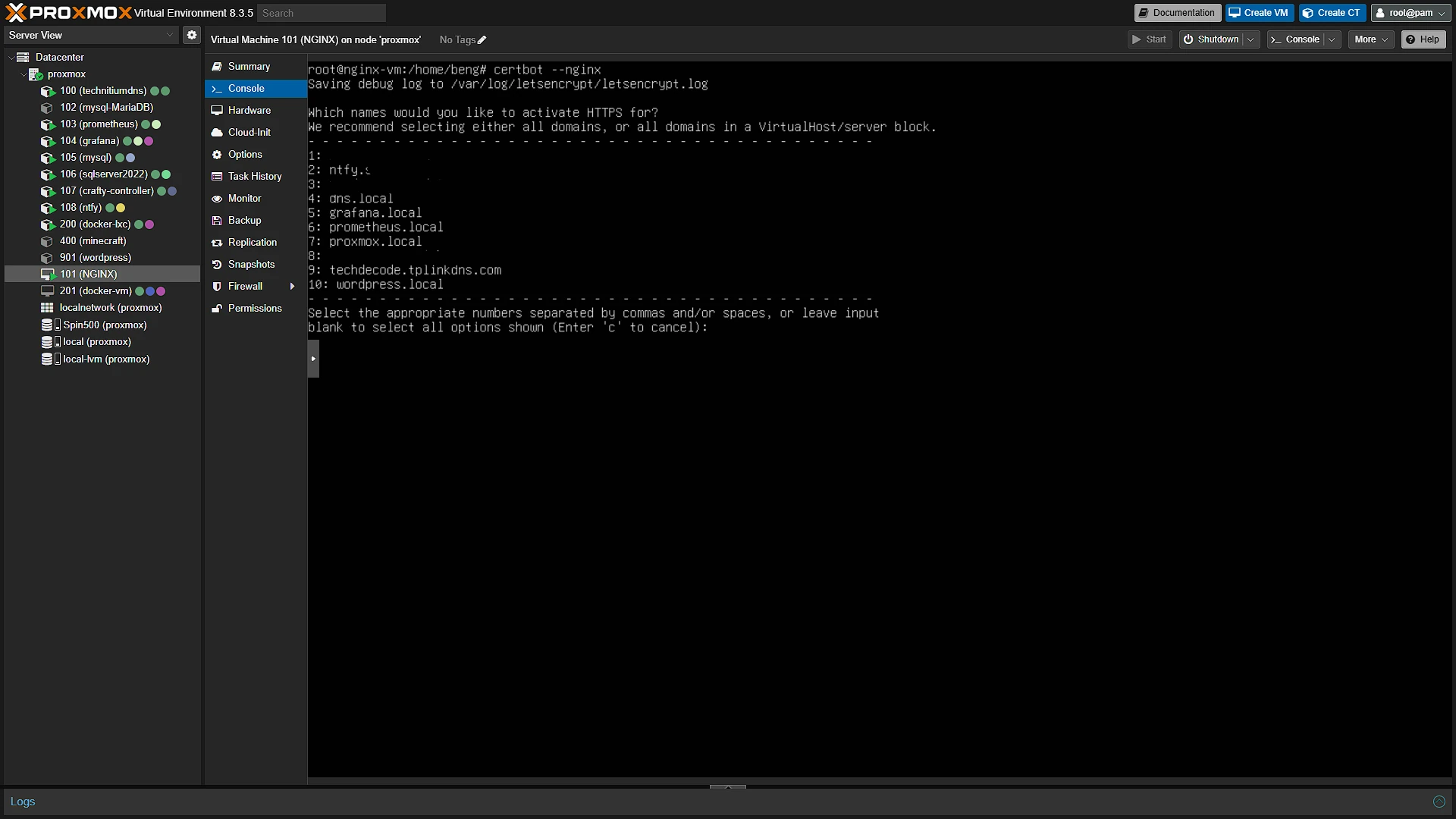
Task: Select Spin500 (proxmox) storage
Action: pos(105,325)
